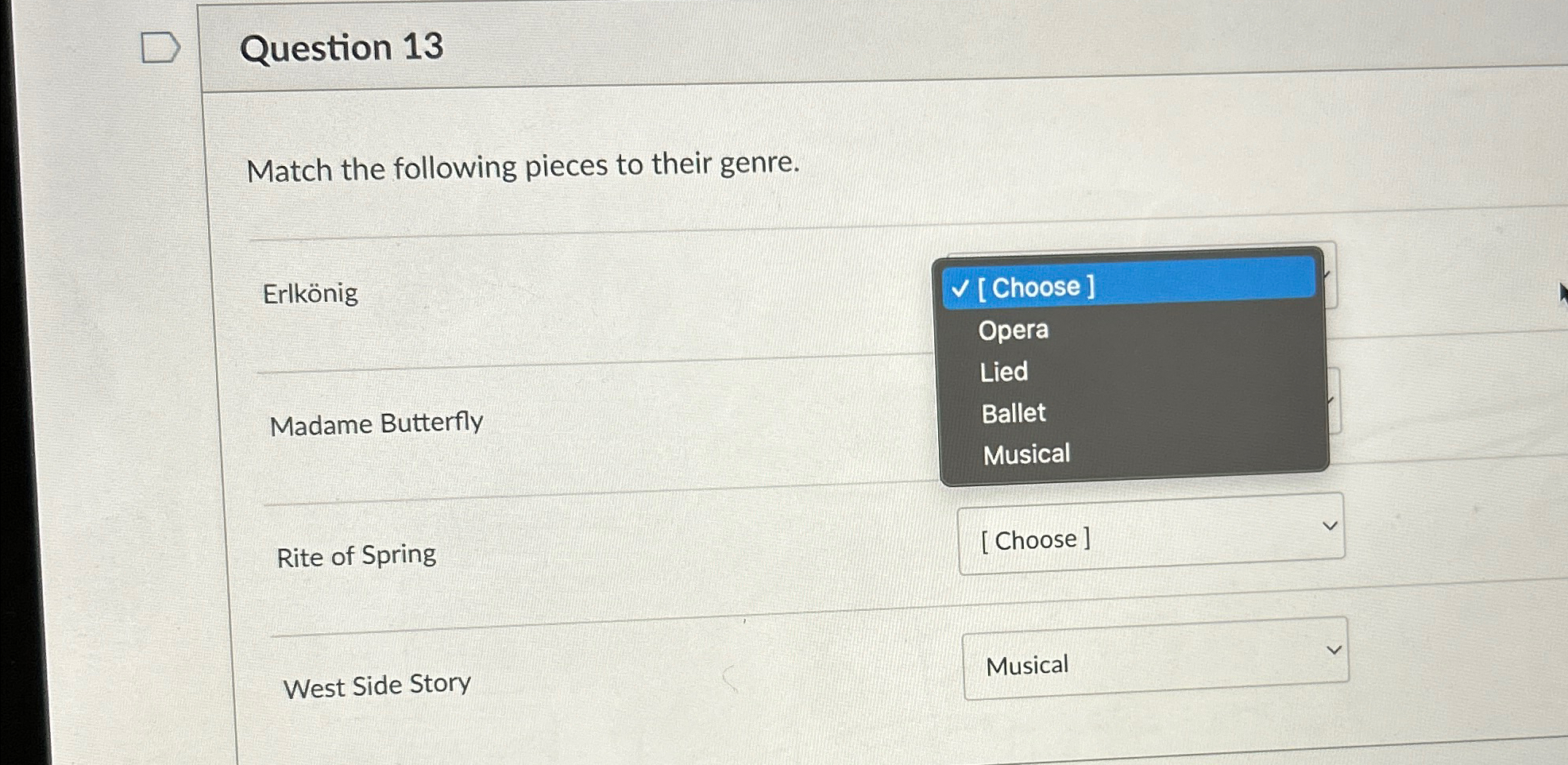The height and width of the screenshot is (765, 1568).
Task: Click the Rite of Spring label text
Action: coord(356,554)
